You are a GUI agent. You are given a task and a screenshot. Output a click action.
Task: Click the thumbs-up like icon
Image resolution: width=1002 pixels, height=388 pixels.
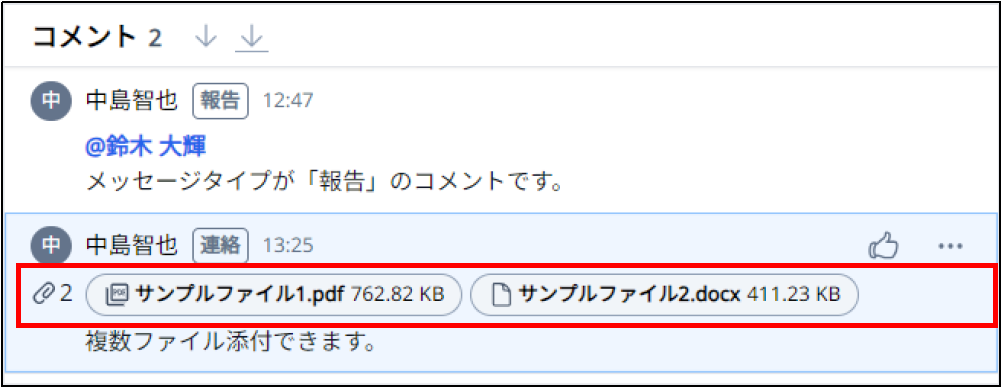pos(884,246)
